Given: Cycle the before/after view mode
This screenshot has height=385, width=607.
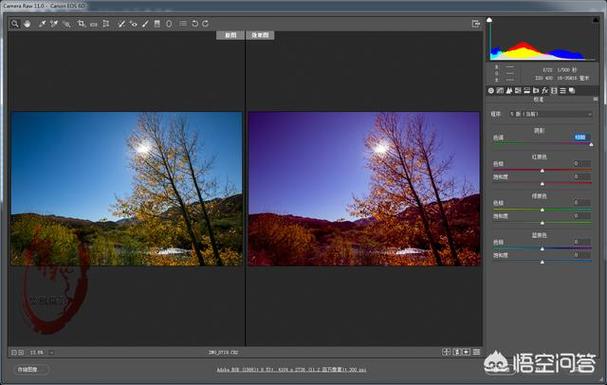Looking at the screenshot, I should (x=446, y=352).
